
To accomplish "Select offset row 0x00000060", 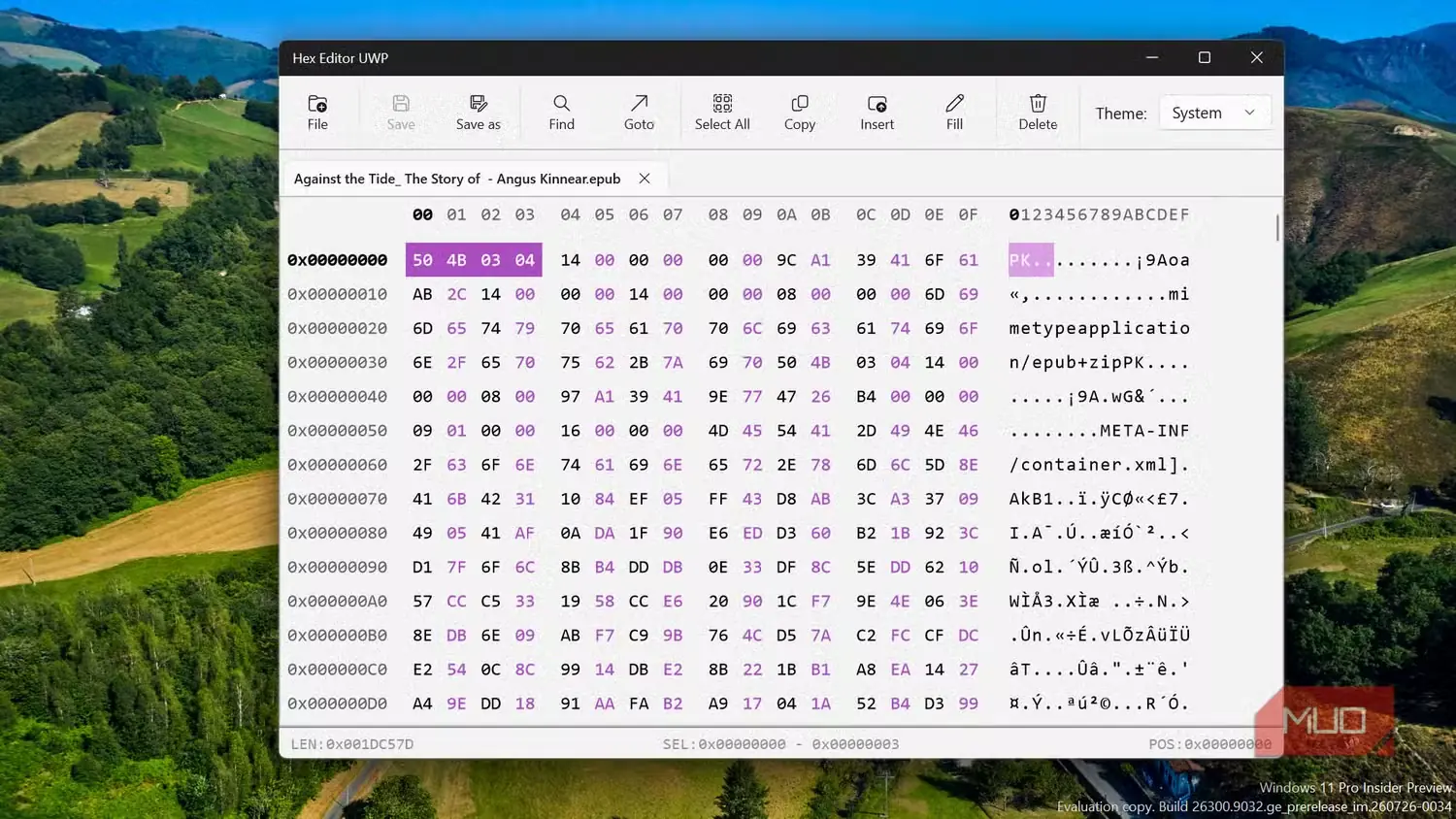I will click(337, 465).
